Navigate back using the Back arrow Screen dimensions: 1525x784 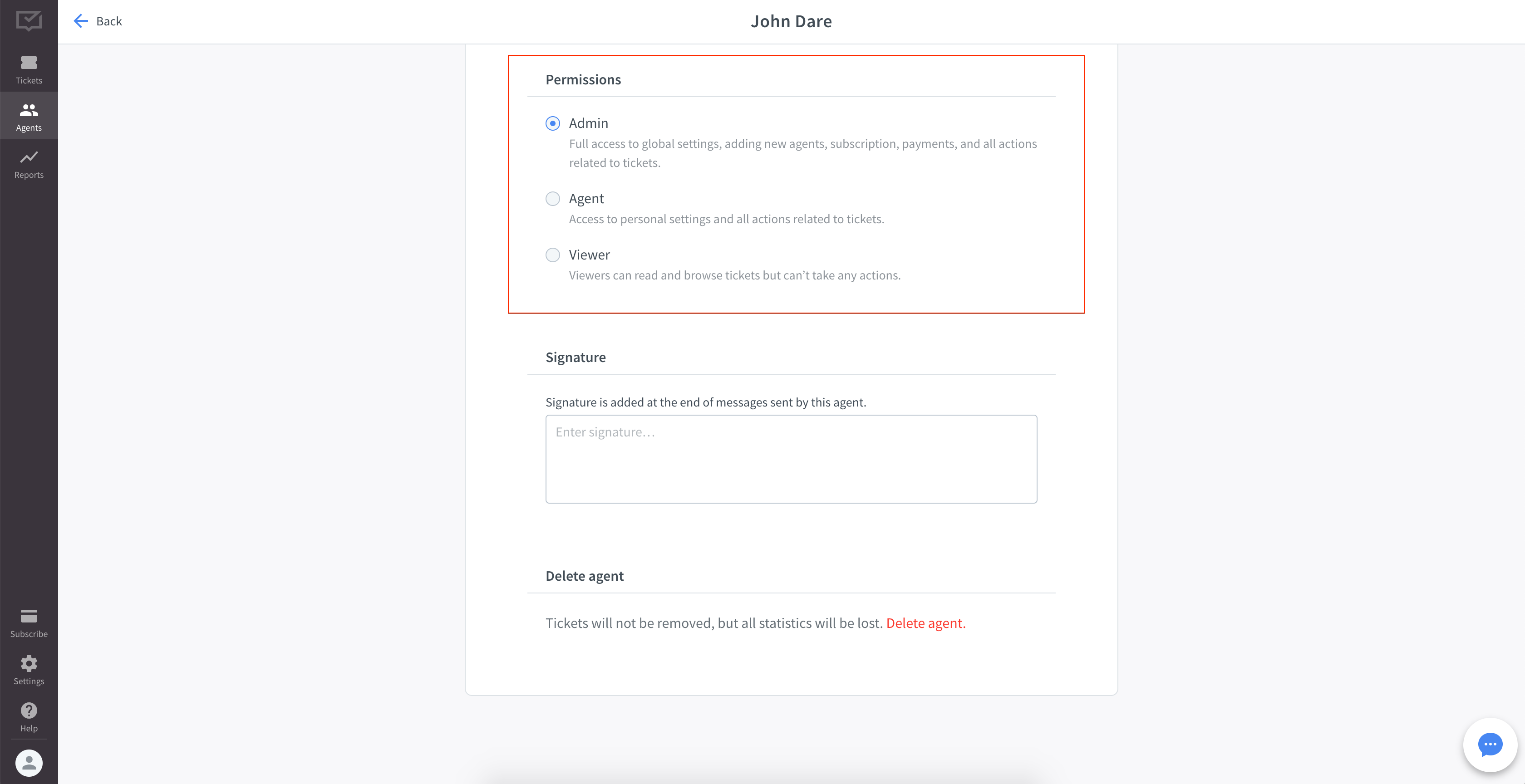click(x=81, y=21)
